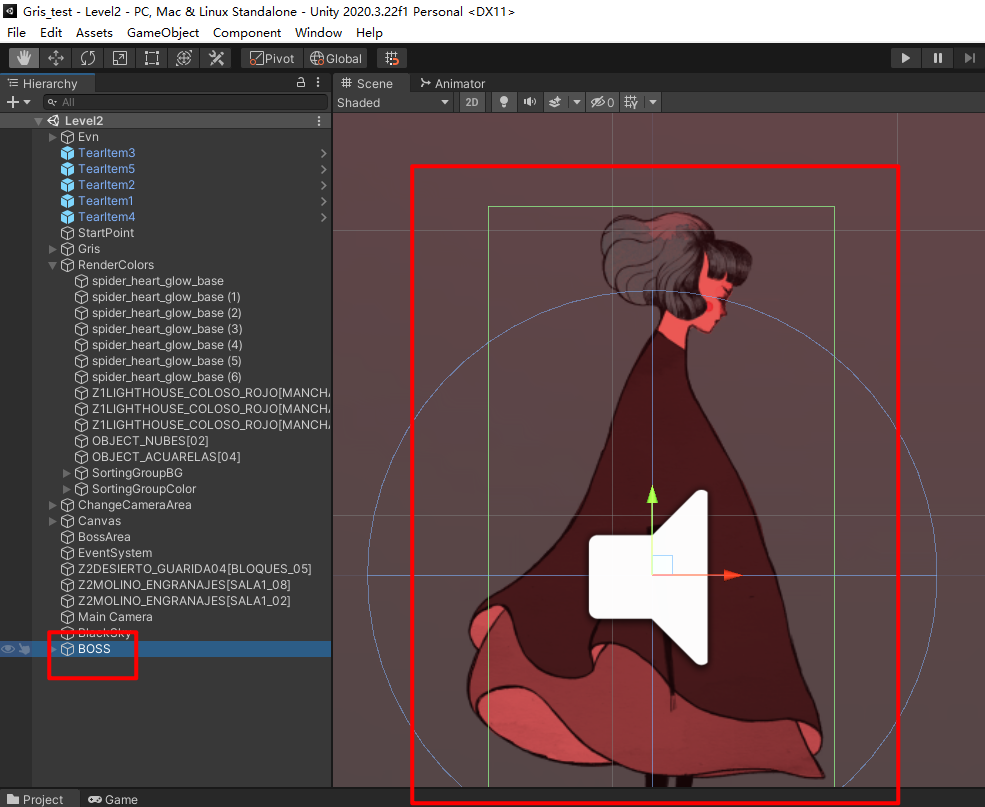
Task: Expand ChangeCameraArea object
Action: (x=53, y=505)
